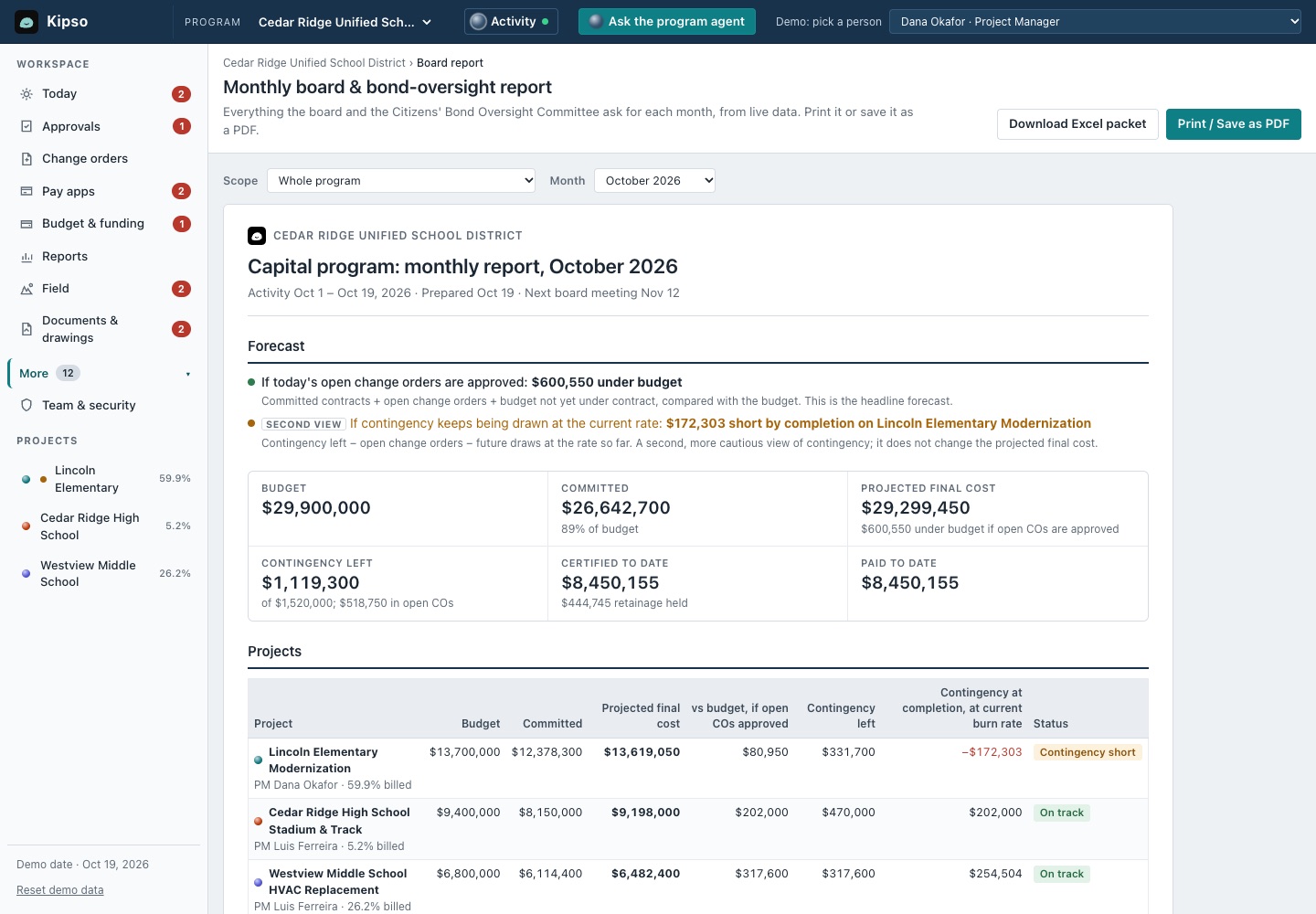Click Ask the program agent button
This screenshot has width=1316, height=914.
pyautogui.click(x=667, y=21)
